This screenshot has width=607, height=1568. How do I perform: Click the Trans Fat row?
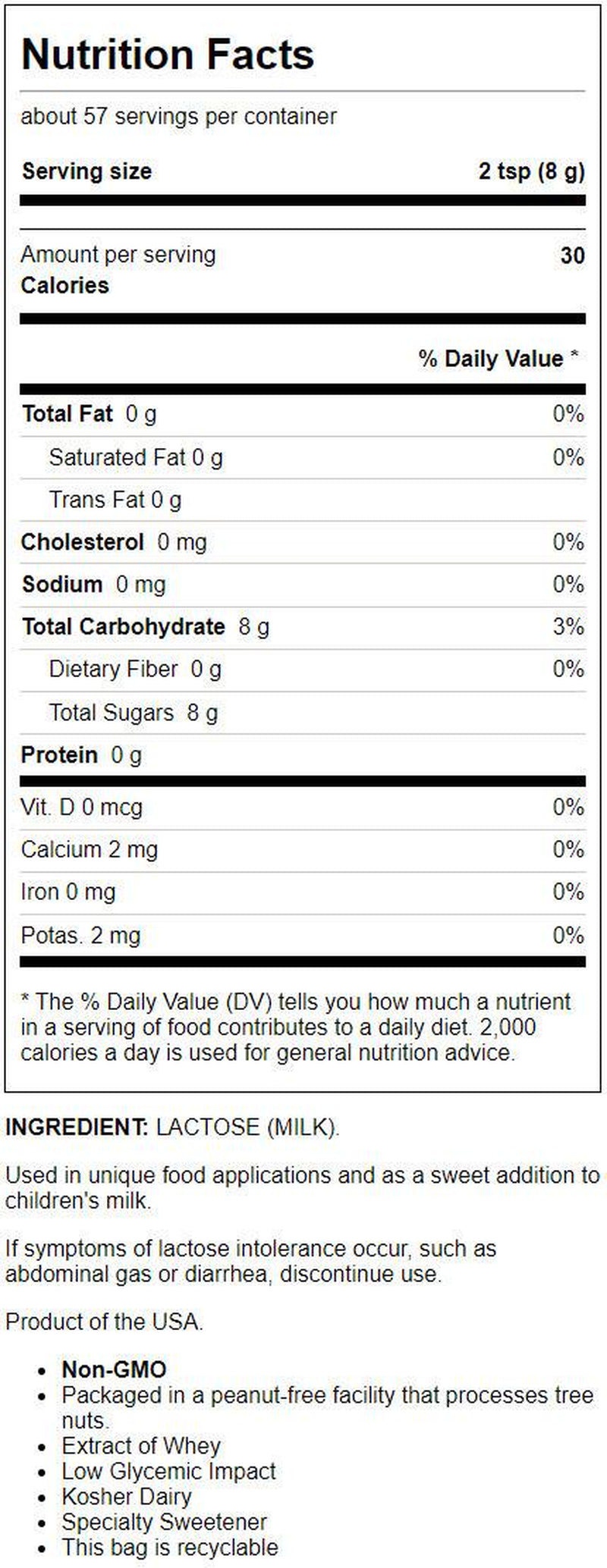(115, 500)
